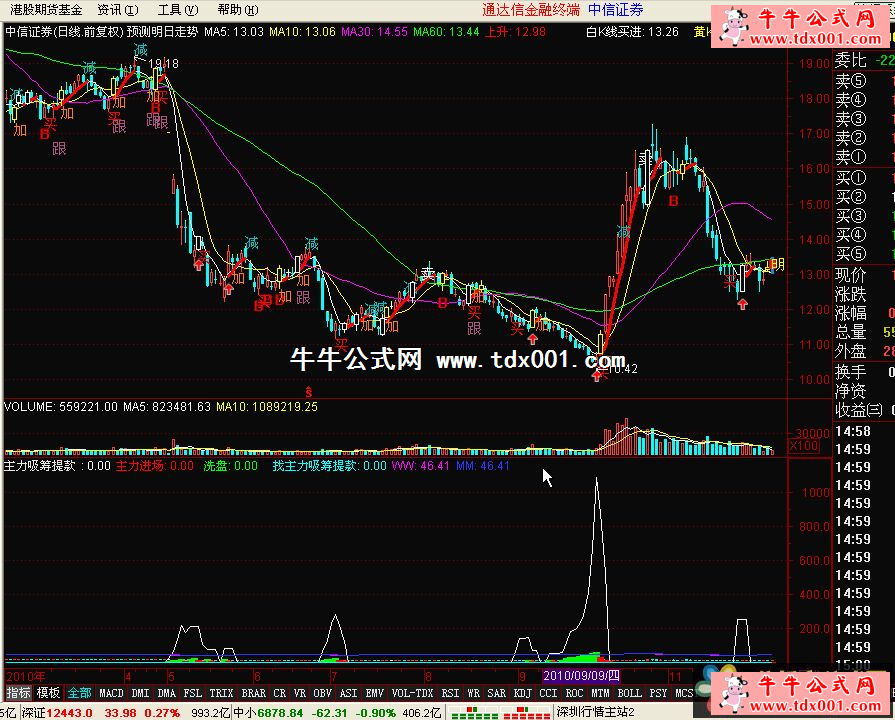Select the DMA indicator tab
Screen dimensions: 895x720
(167, 693)
